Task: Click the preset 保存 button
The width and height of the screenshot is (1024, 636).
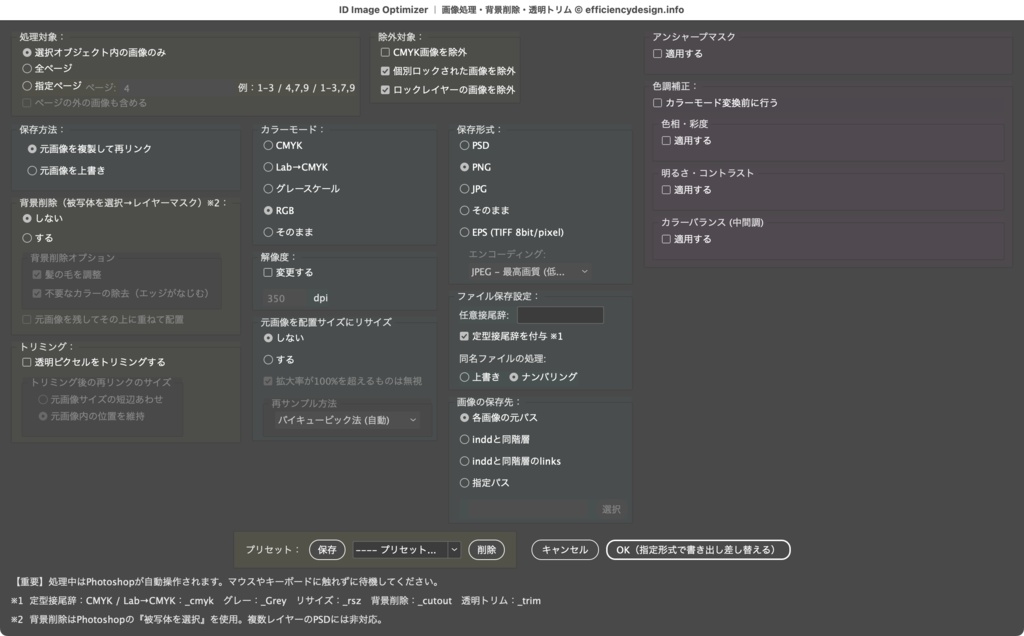Action: coord(327,550)
